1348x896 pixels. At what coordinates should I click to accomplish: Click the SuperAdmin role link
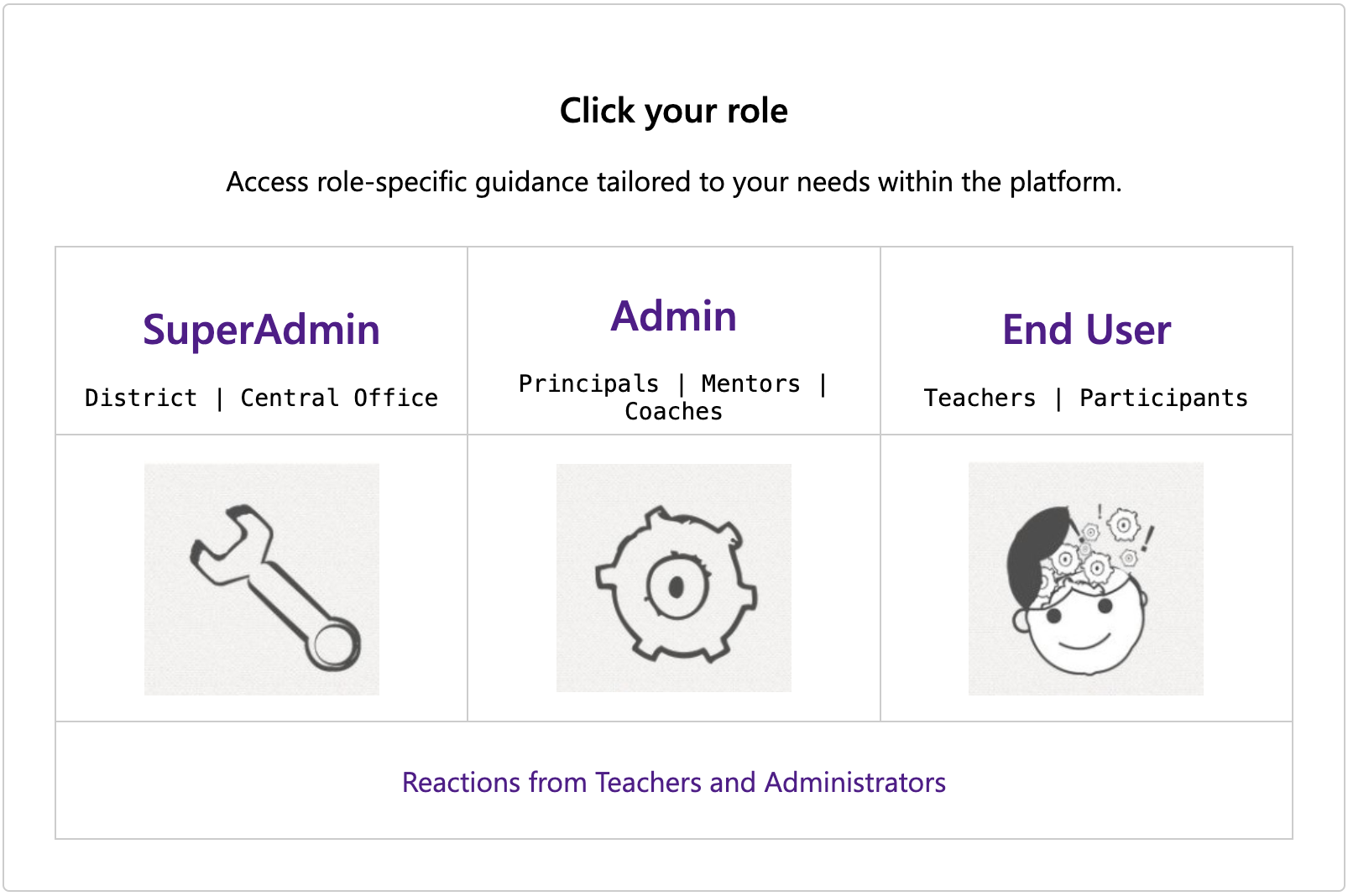(261, 330)
